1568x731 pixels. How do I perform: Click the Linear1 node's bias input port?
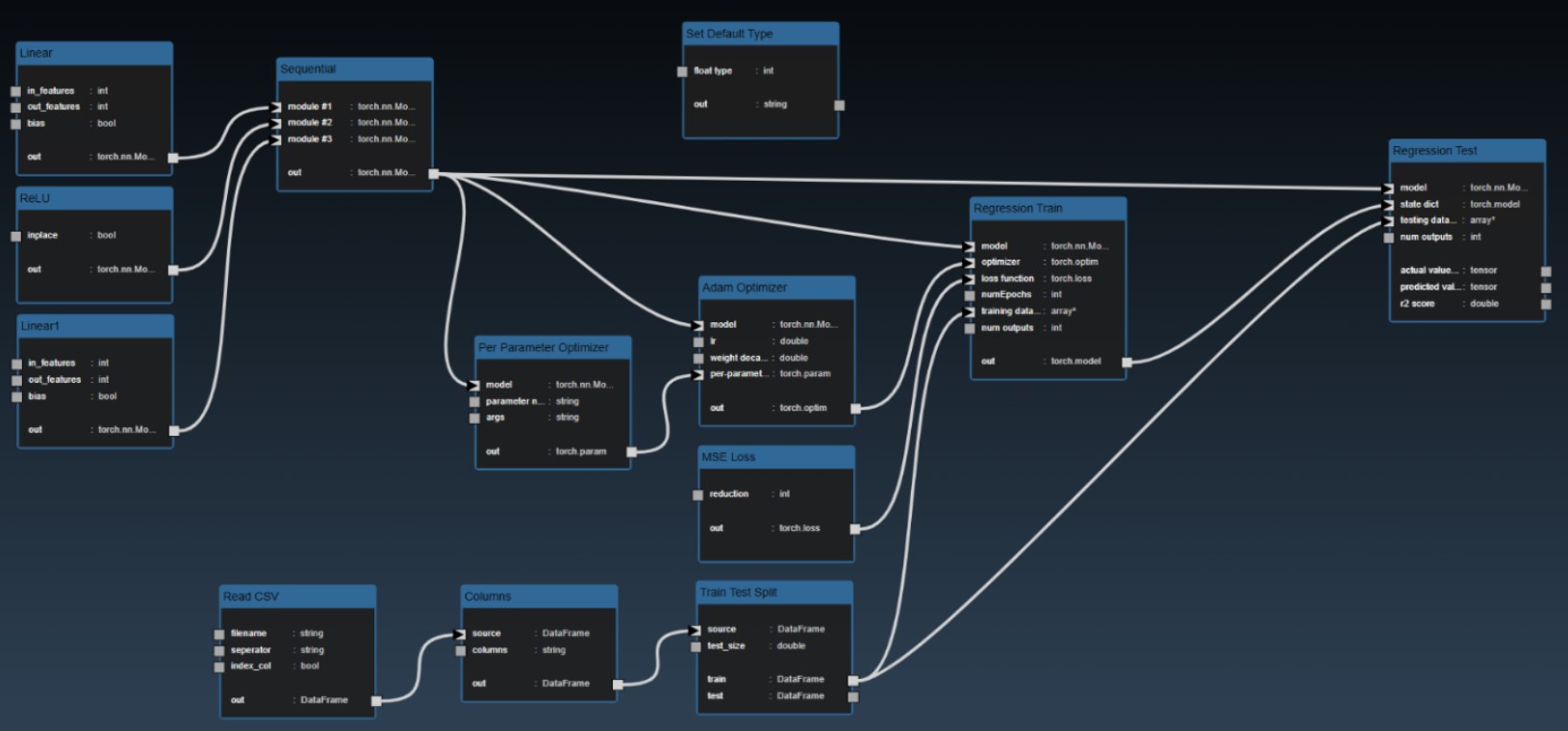(x=16, y=396)
